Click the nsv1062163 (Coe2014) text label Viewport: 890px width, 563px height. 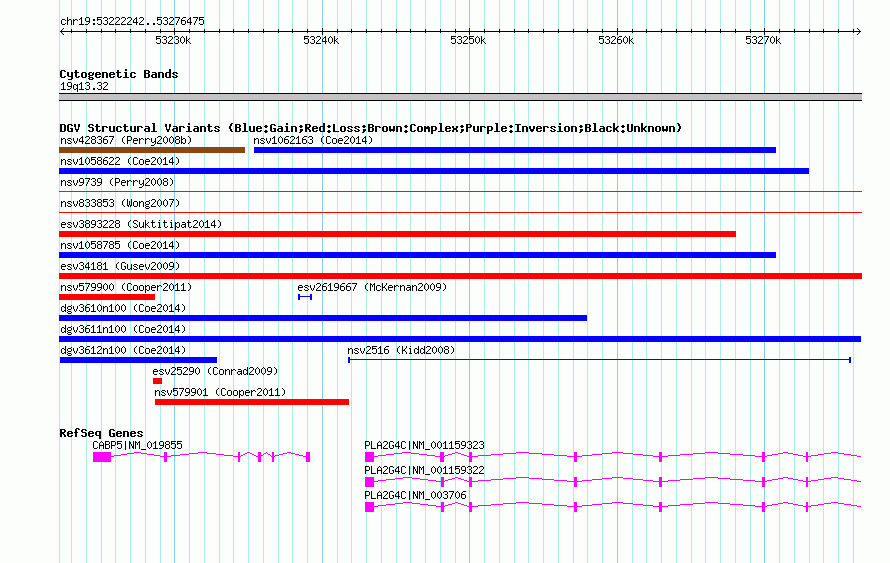(313, 140)
